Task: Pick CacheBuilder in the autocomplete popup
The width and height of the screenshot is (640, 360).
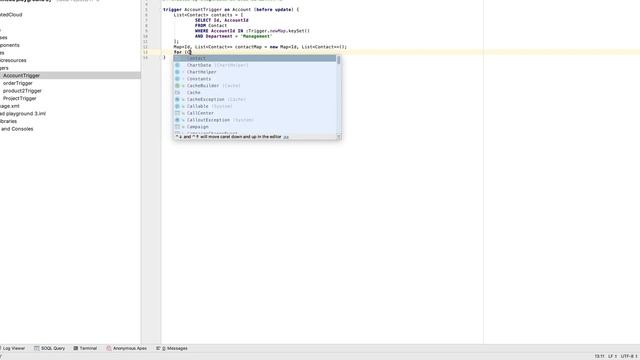Action: pos(255,86)
